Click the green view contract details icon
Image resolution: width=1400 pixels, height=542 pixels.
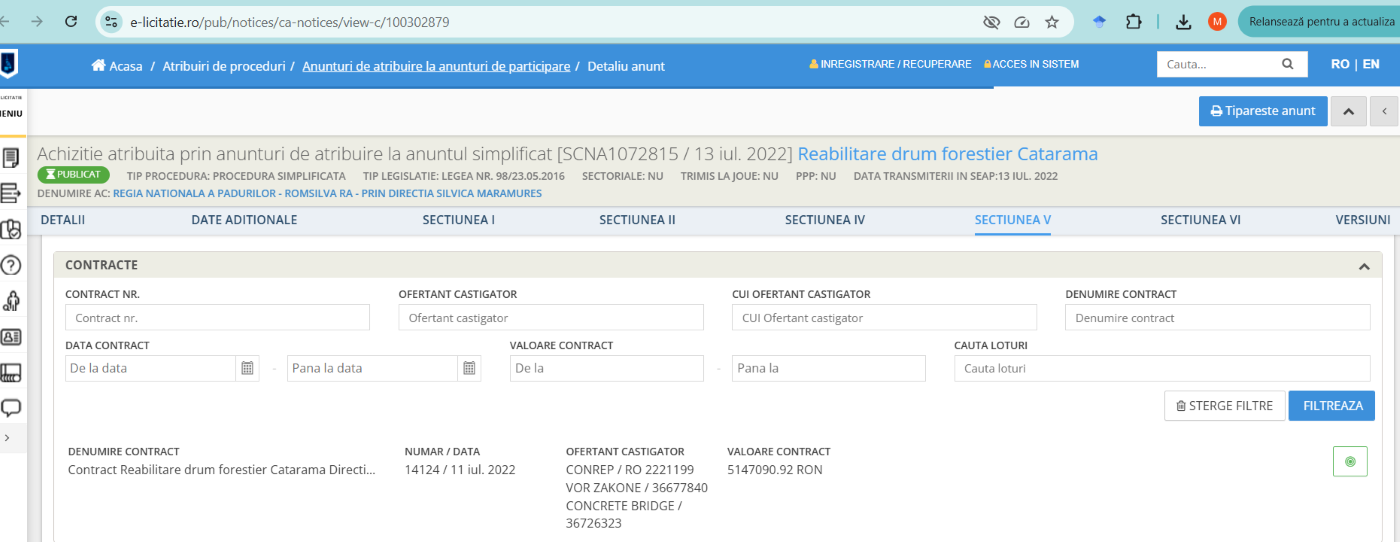(1350, 461)
